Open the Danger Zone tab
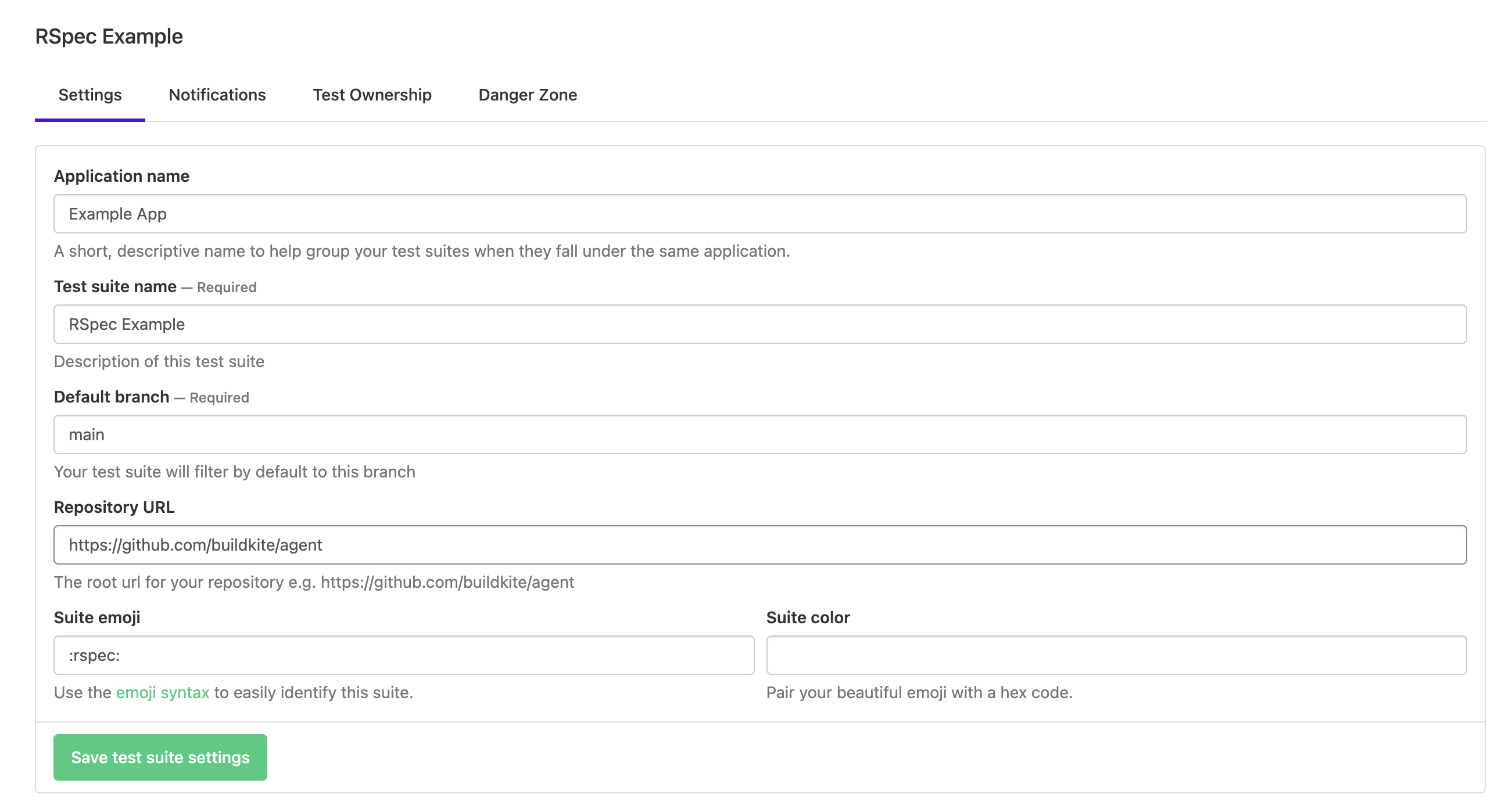 click(x=528, y=95)
